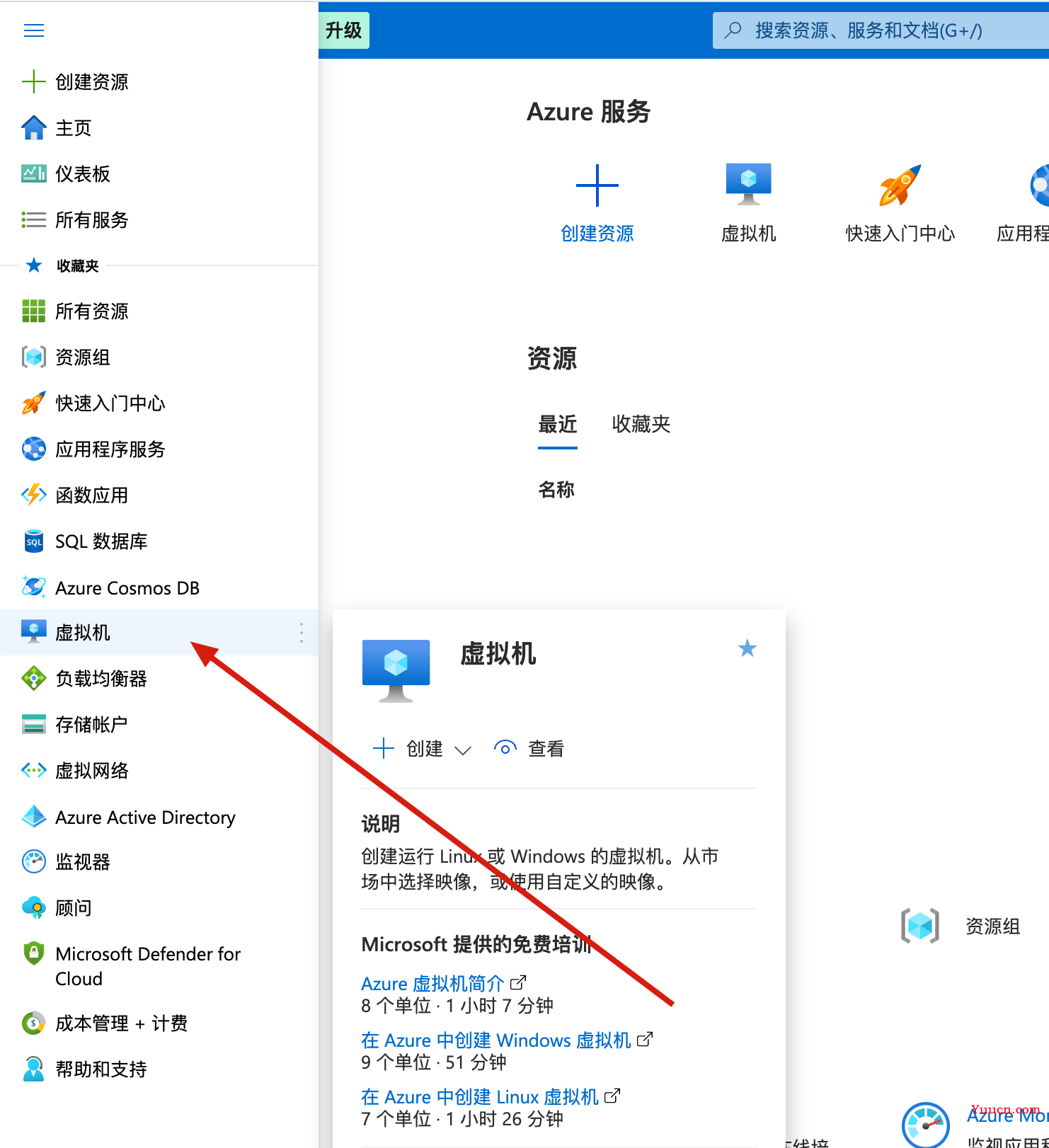This screenshot has height=1148, width=1049.
Task: Click the 快速入门中心 rocket icon in the sidebar
Action: pyautogui.click(x=33, y=403)
